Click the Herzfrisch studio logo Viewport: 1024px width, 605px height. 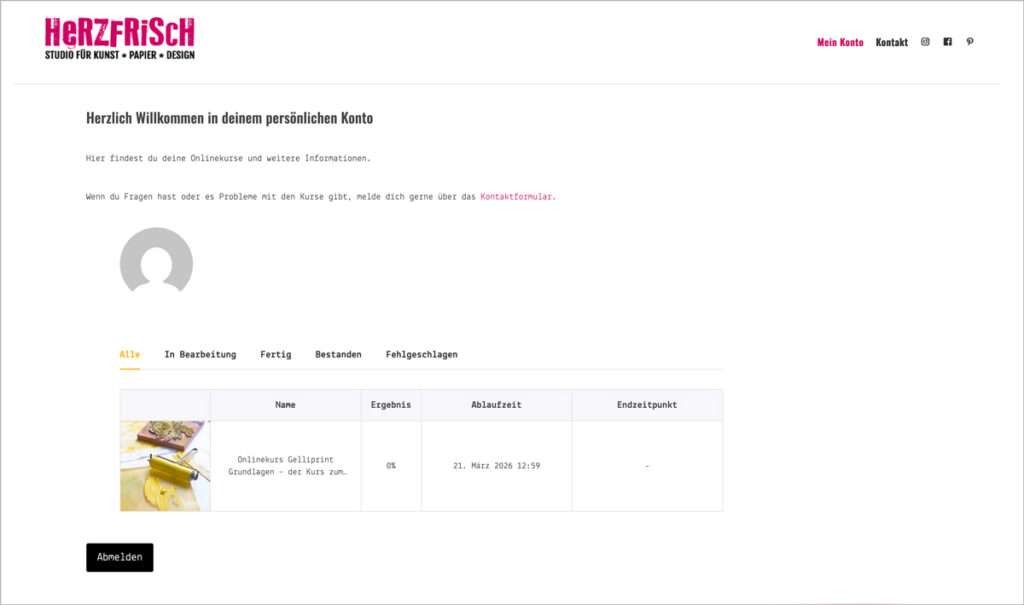(x=120, y=39)
